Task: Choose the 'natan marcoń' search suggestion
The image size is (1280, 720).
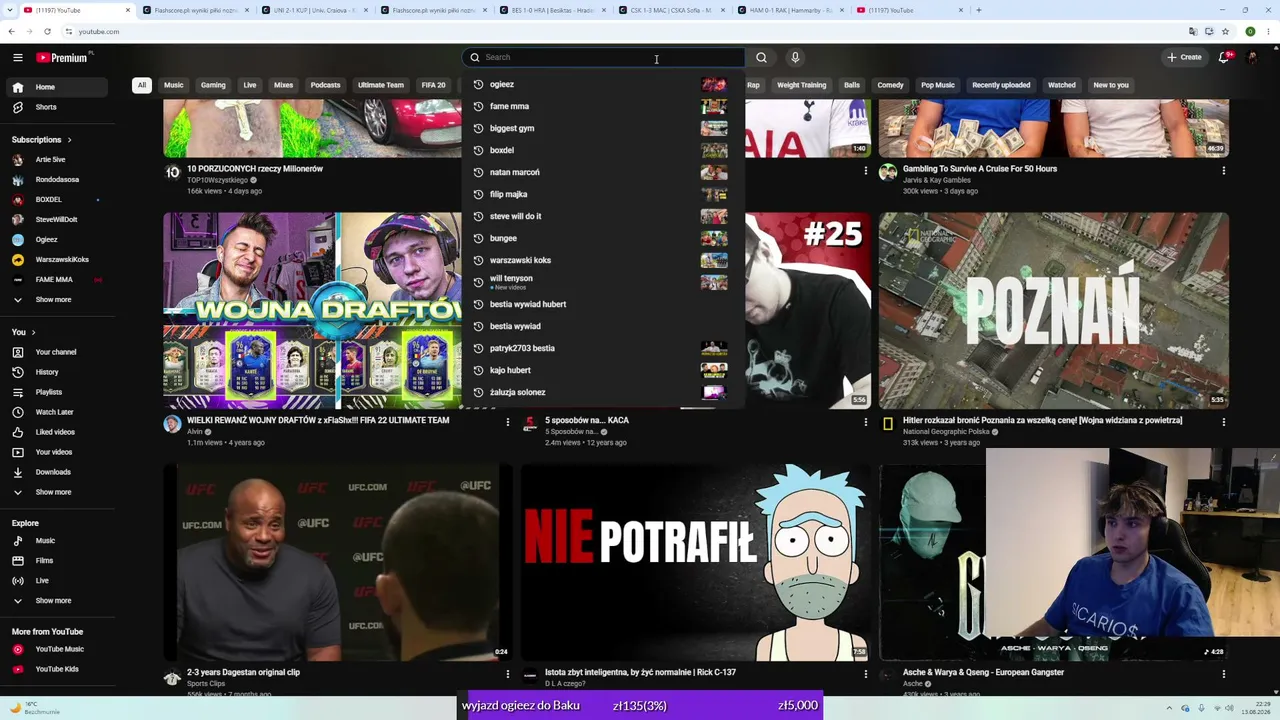Action: pyautogui.click(x=603, y=172)
